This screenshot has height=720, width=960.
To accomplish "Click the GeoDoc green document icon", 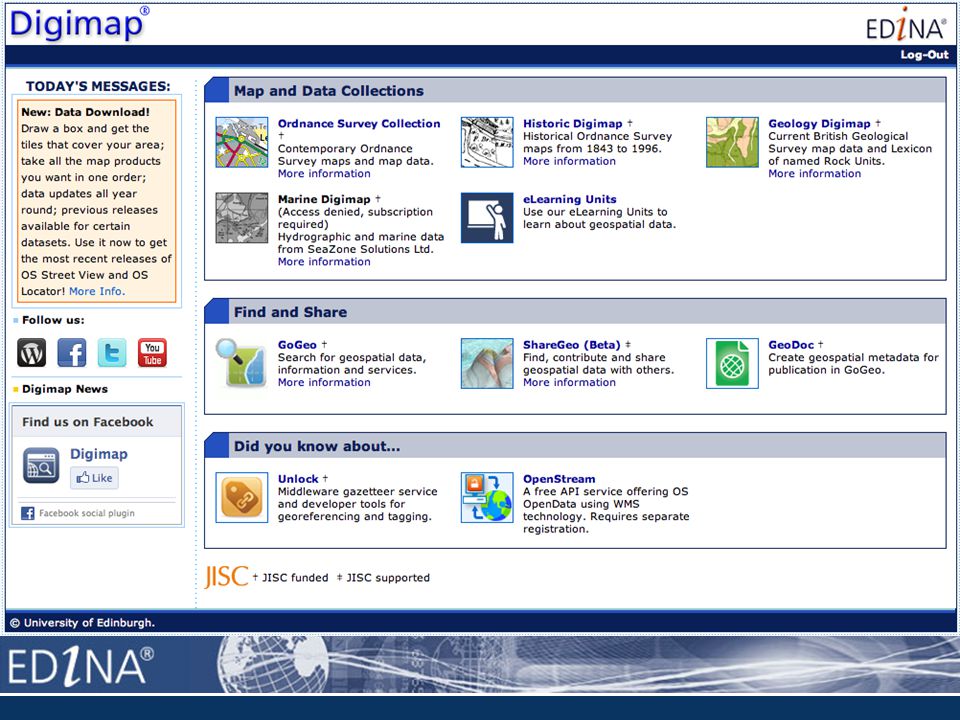I will 732,363.
